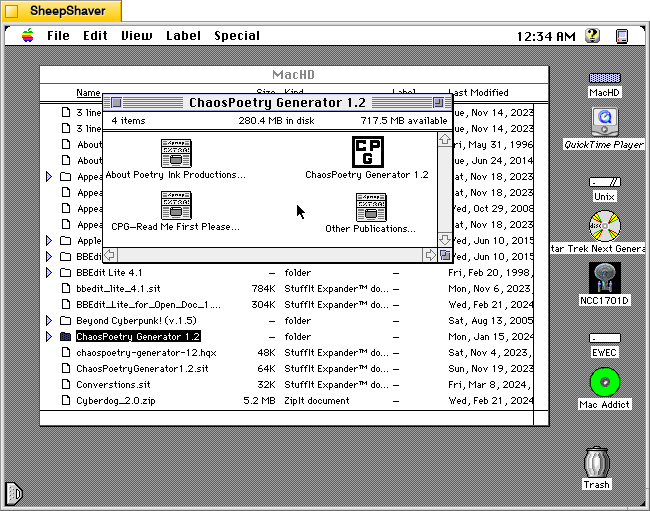The height and width of the screenshot is (511, 650).
Task: Open the ChaosPoetry Generator 1.2 application icon
Action: (368, 152)
